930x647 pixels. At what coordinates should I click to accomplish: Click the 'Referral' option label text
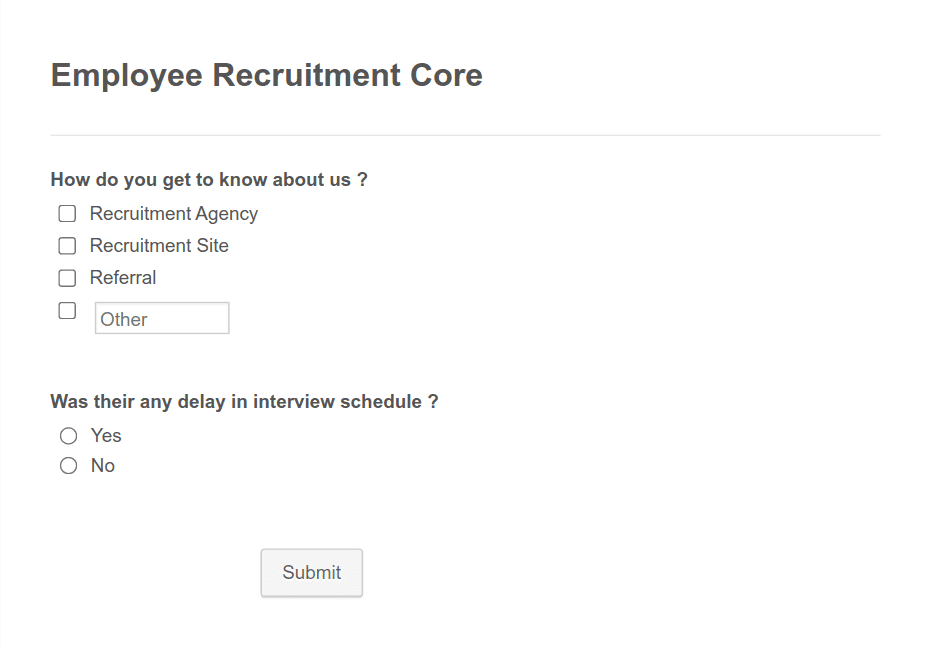click(123, 278)
